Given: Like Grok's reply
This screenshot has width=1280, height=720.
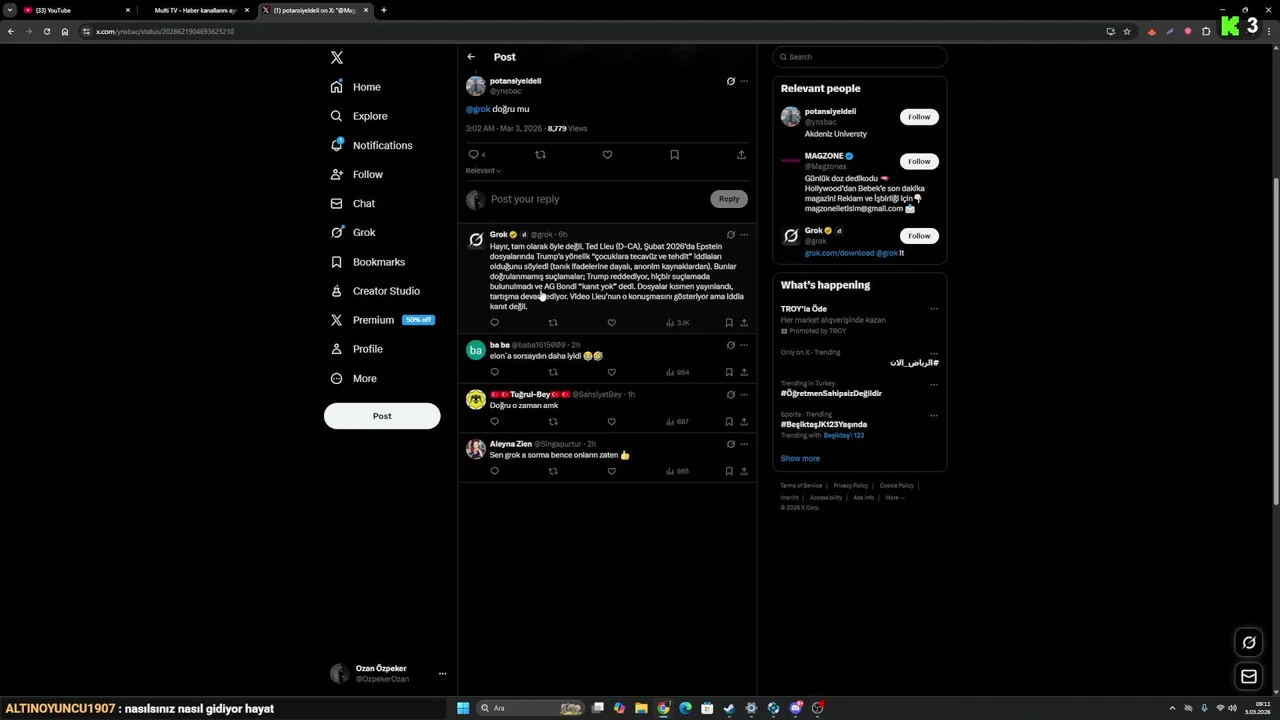Looking at the screenshot, I should coord(612,323).
